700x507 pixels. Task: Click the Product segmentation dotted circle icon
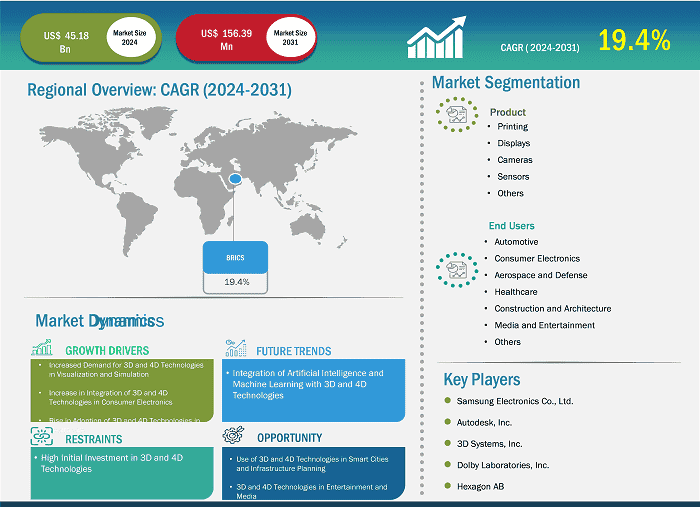coord(457,114)
